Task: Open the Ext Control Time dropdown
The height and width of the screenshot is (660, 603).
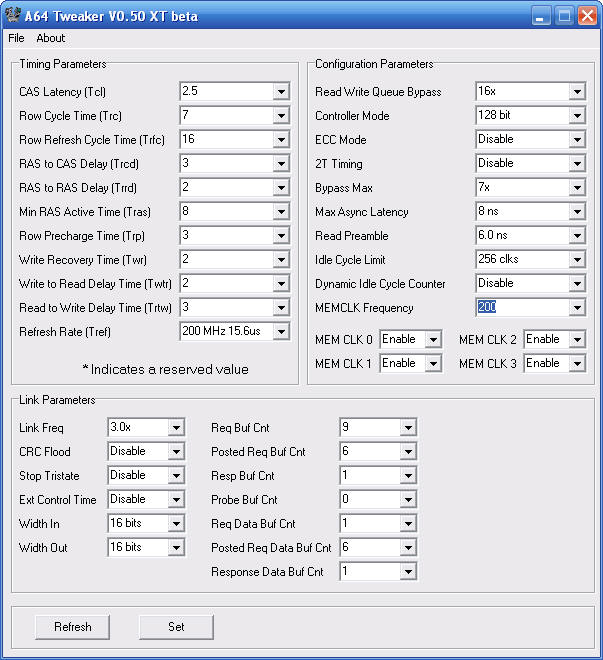Action: 176,500
